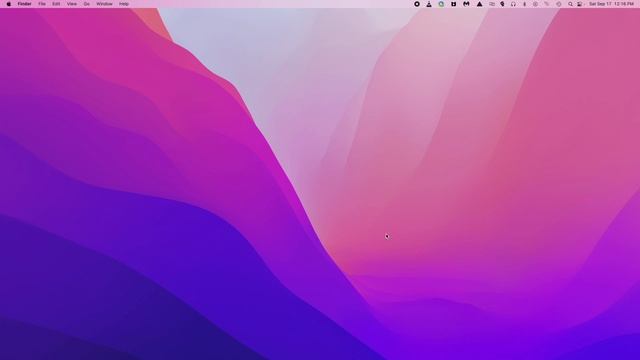Open the File menu
Image resolution: width=640 pixels, height=360 pixels.
(x=42, y=4)
